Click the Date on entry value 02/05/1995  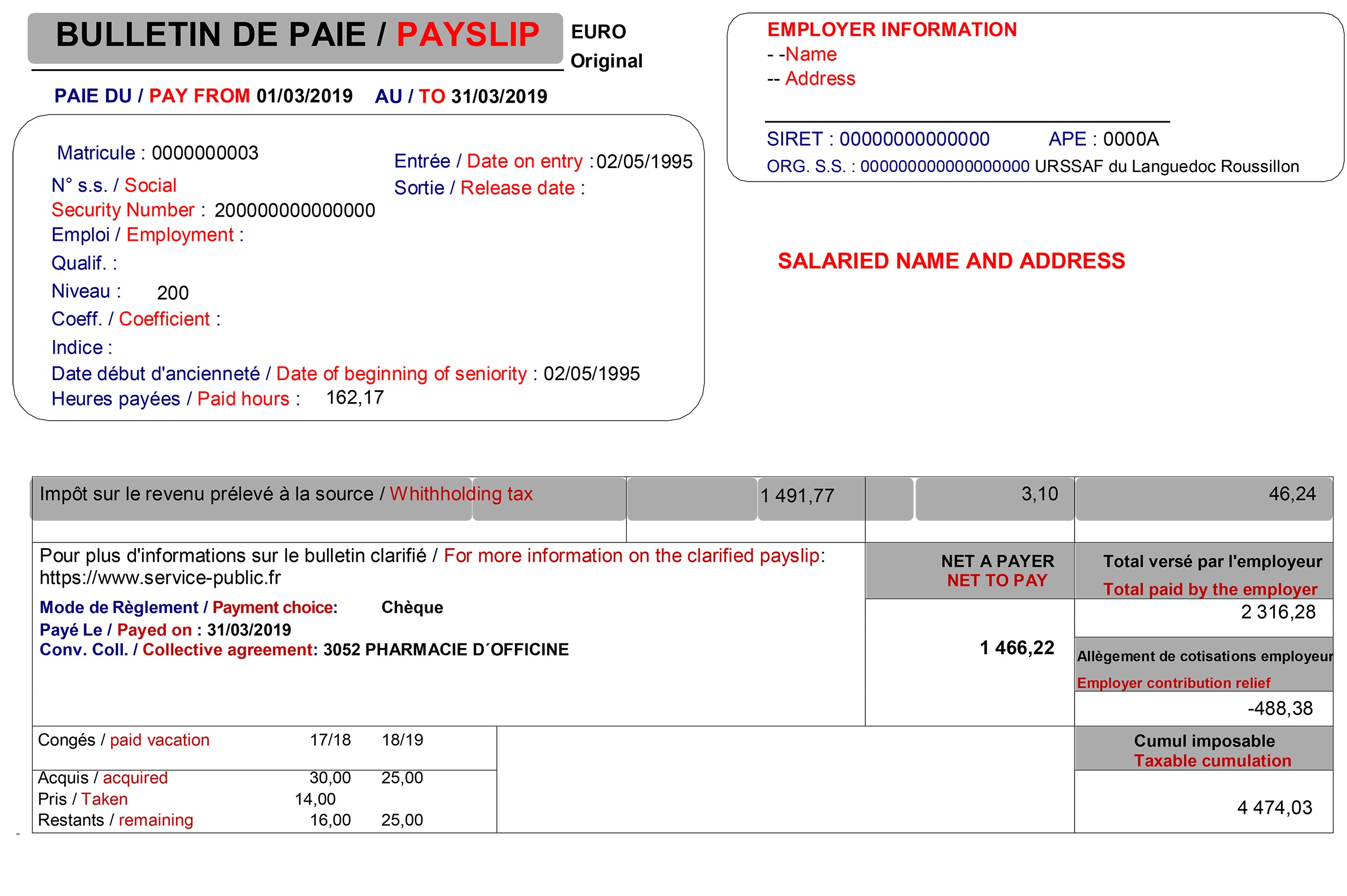coord(643,162)
